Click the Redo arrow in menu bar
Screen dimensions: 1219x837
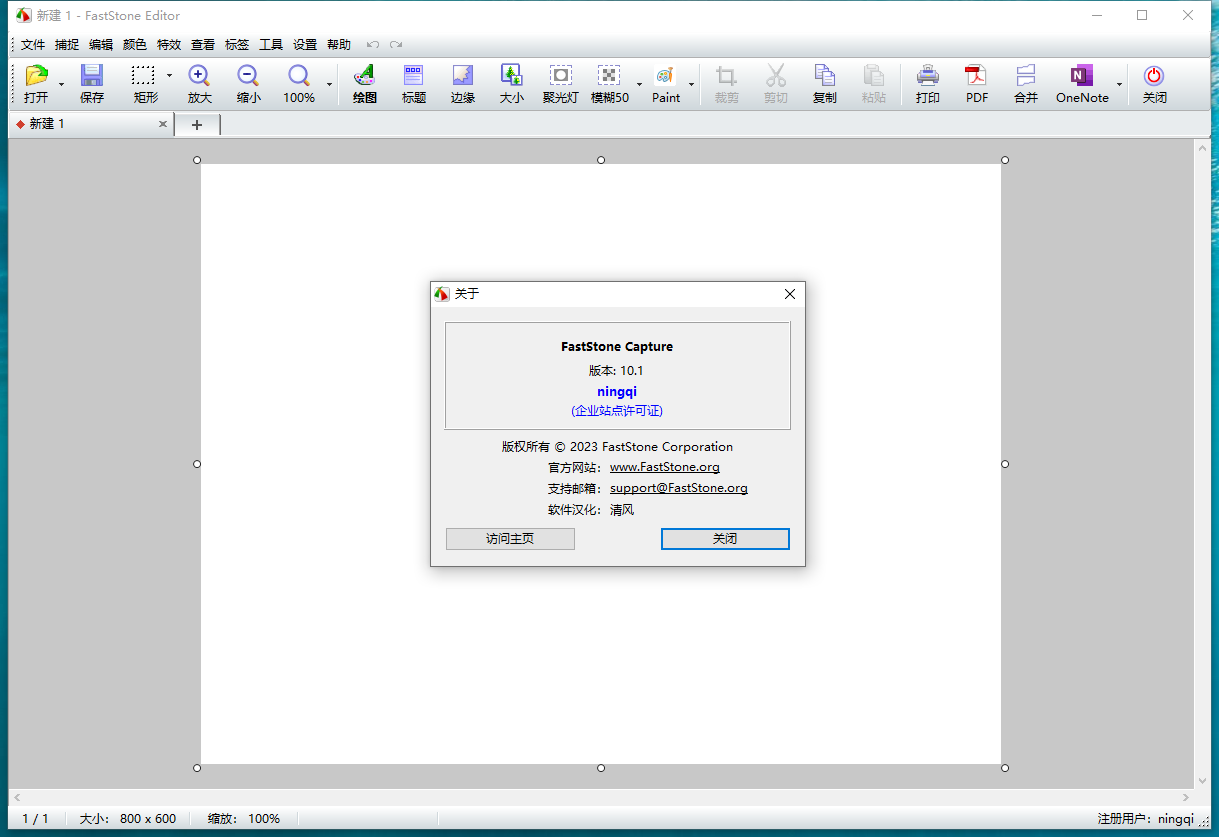tap(396, 45)
